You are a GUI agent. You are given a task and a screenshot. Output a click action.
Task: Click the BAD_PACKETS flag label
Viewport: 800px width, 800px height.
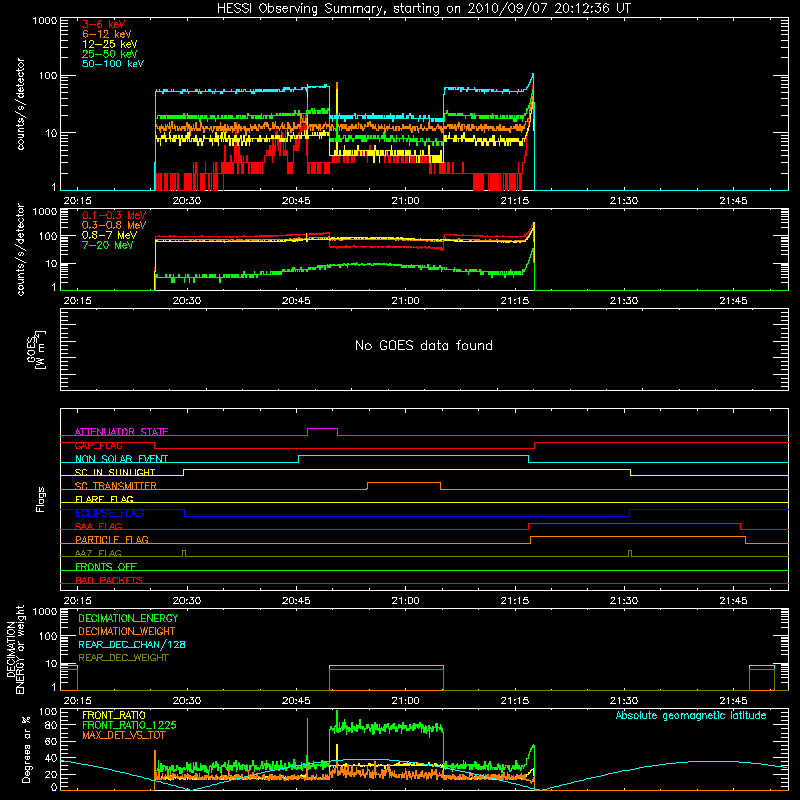tap(109, 580)
